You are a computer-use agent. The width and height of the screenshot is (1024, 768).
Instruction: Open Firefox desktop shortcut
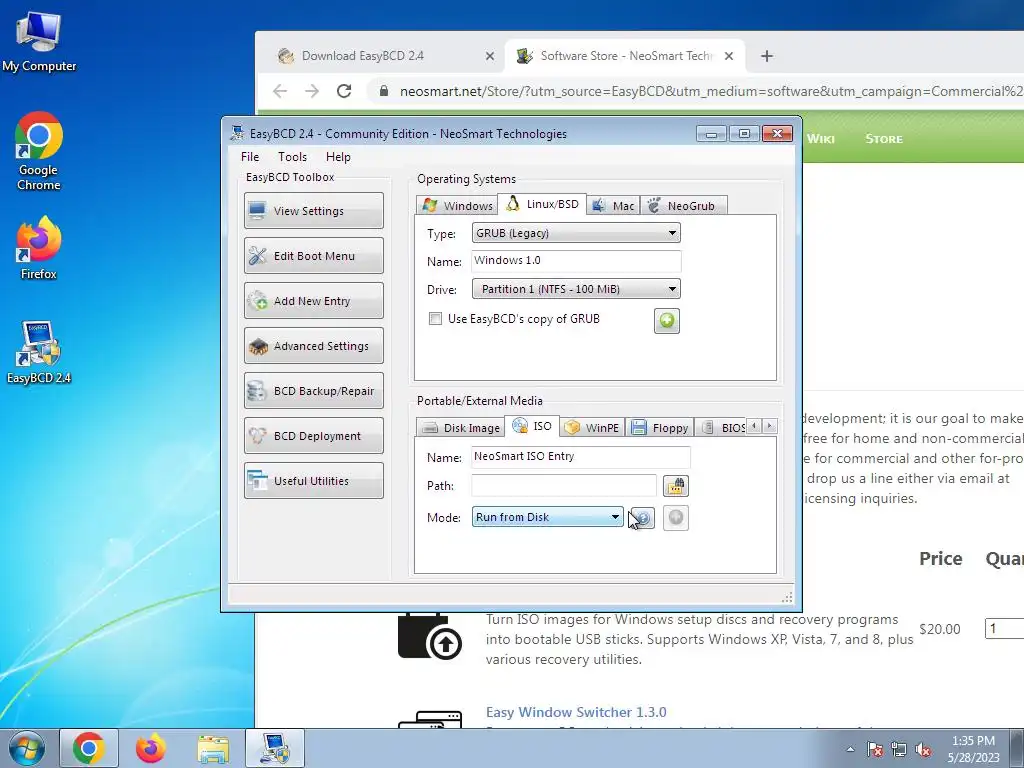coord(39,248)
